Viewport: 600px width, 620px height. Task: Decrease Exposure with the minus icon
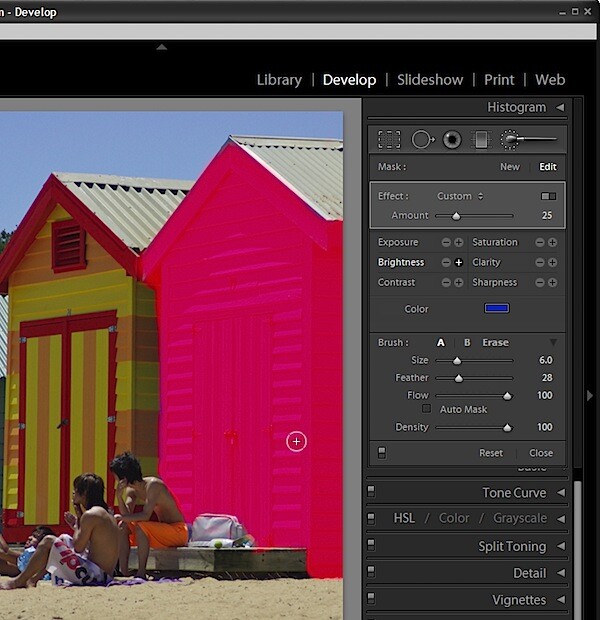[446, 242]
